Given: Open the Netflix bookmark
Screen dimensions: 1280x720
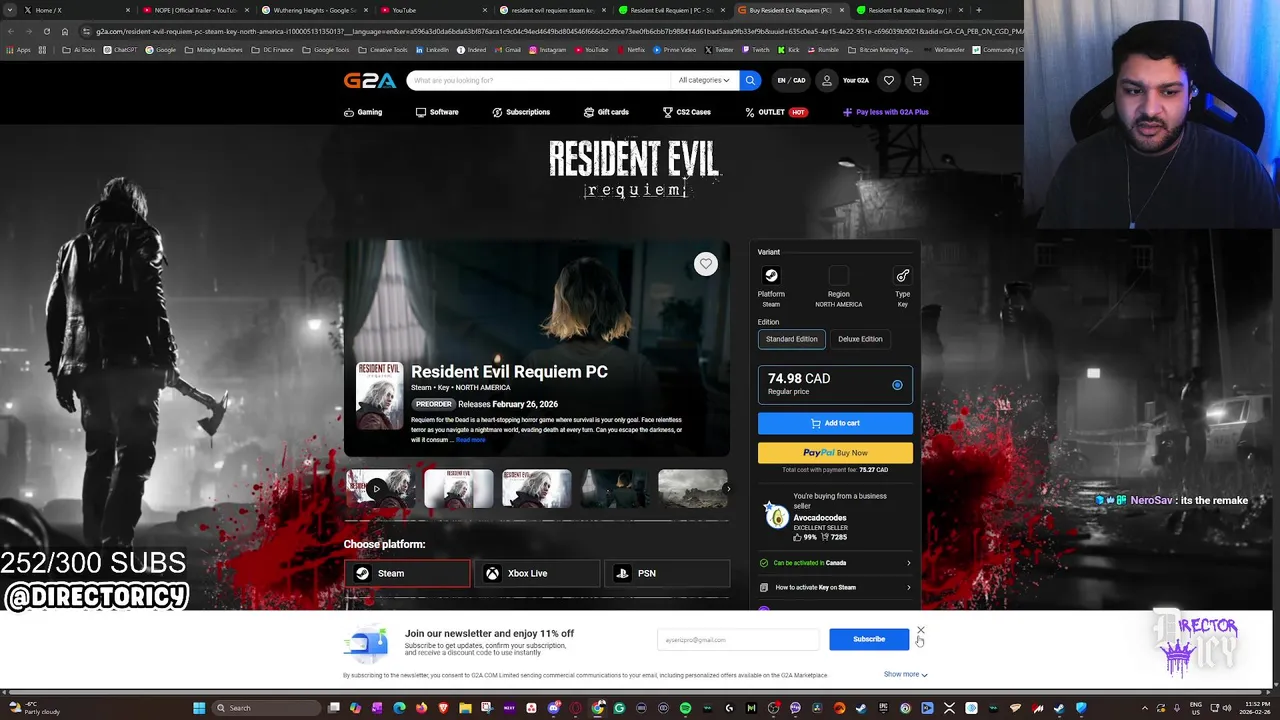Looking at the screenshot, I should tap(632, 50).
